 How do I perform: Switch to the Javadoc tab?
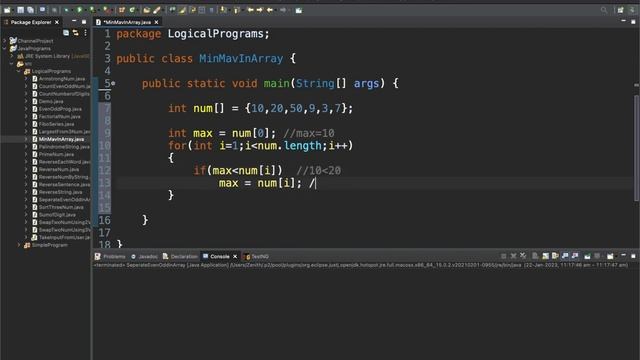coord(144,256)
